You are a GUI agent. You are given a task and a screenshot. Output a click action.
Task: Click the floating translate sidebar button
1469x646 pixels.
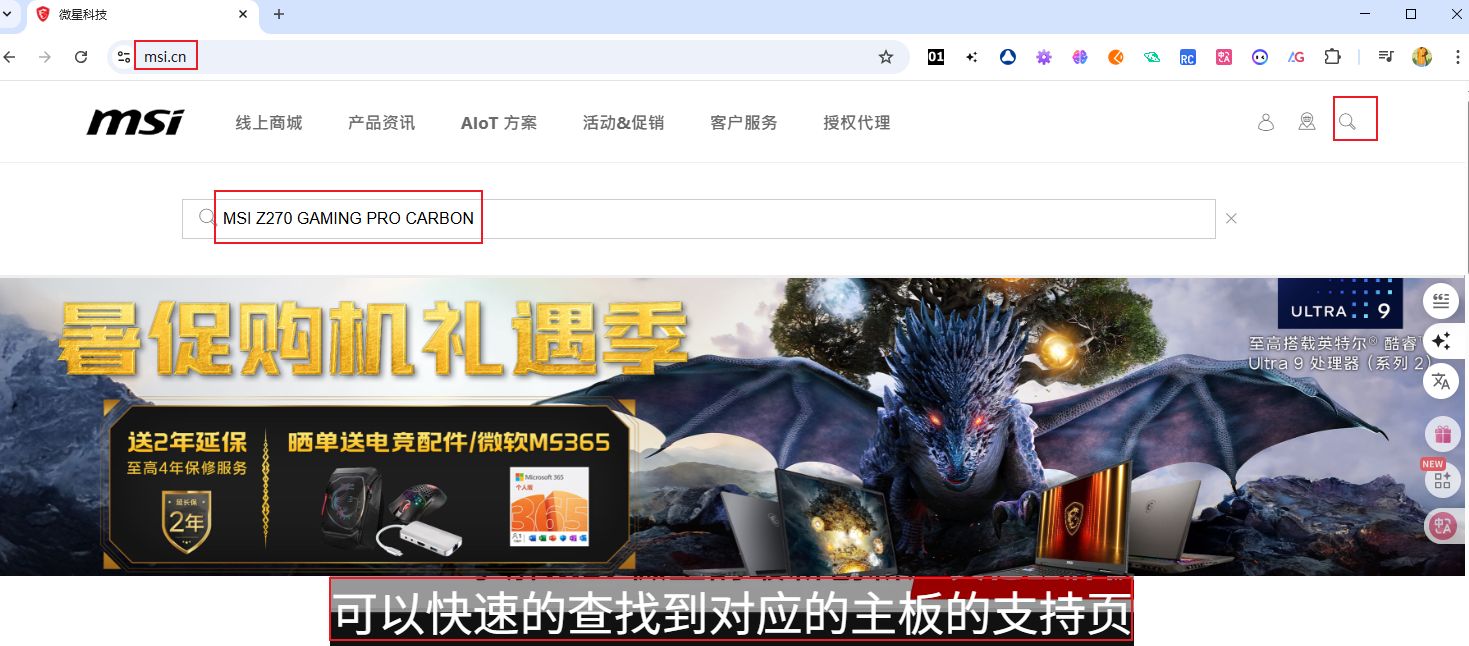(x=1441, y=381)
